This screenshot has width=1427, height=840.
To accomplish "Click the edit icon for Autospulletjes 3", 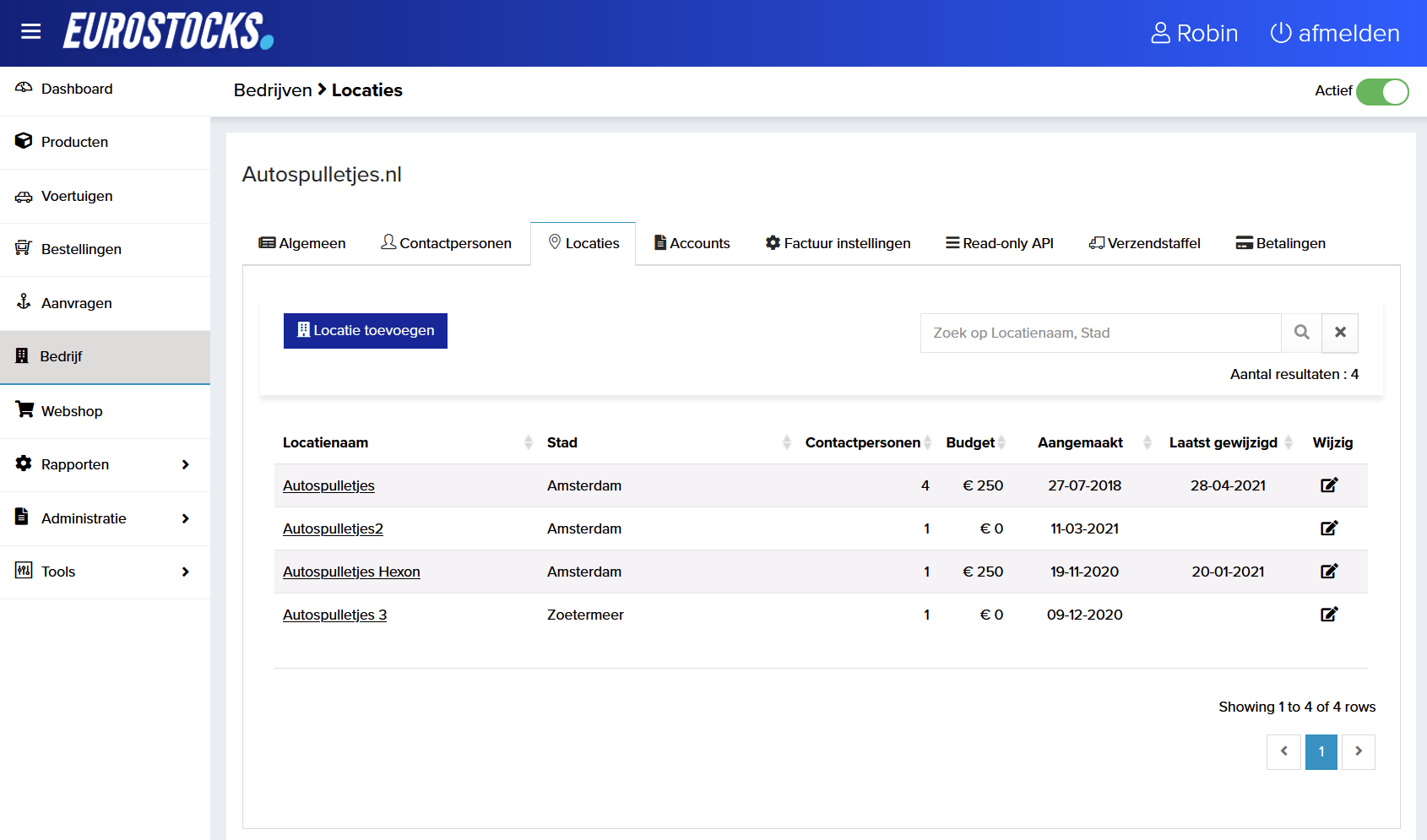I will pyautogui.click(x=1329, y=615).
